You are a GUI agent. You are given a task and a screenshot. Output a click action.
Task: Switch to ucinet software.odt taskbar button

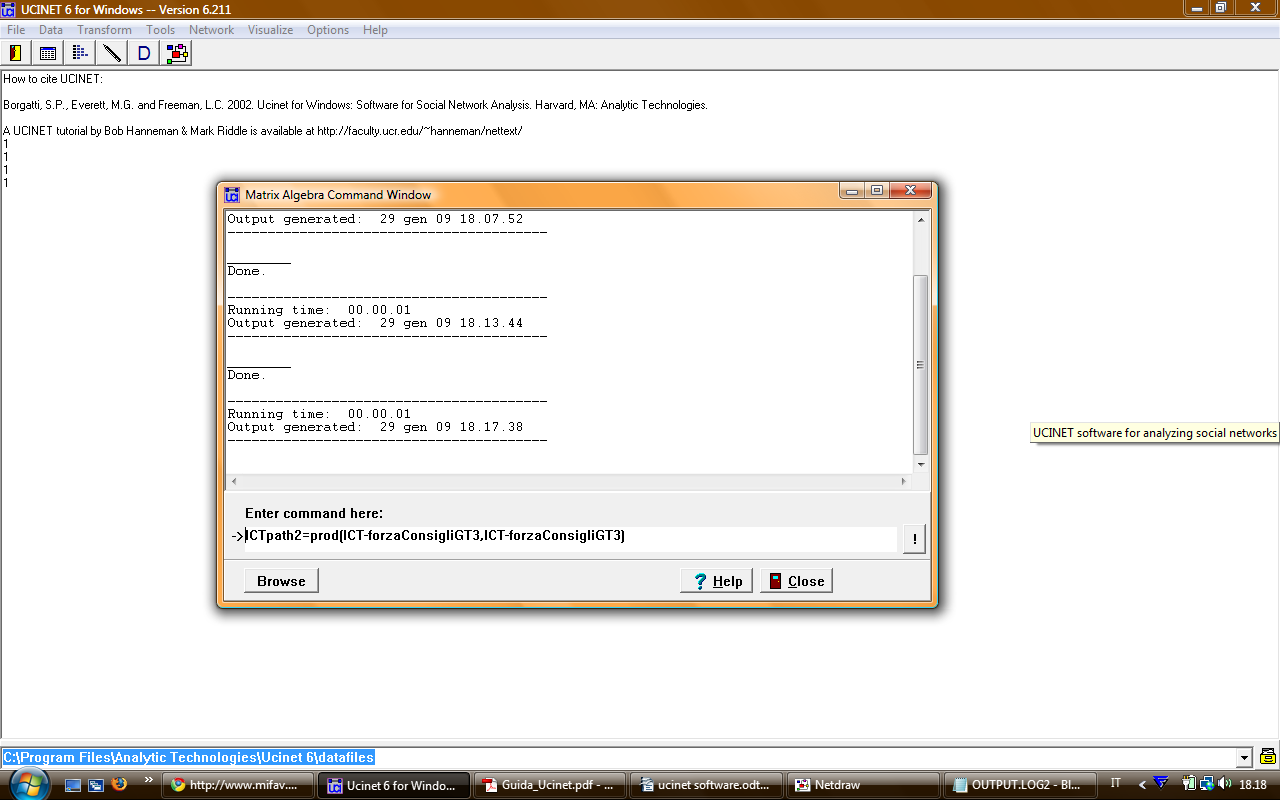(x=706, y=785)
